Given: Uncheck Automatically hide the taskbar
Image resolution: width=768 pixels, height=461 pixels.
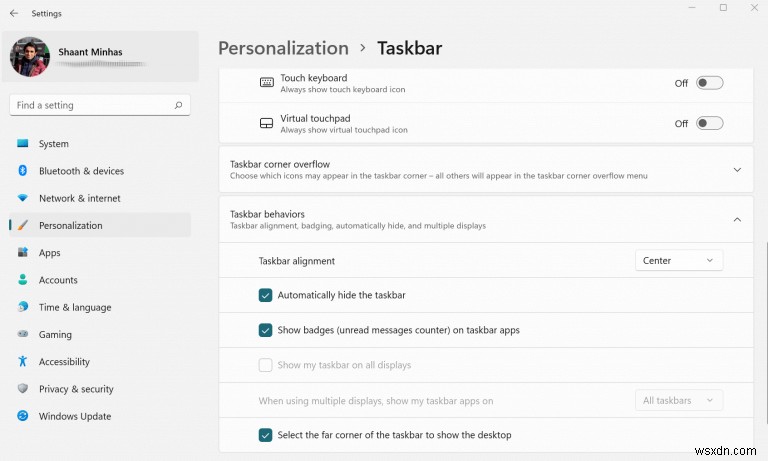Looking at the screenshot, I should click(265, 295).
